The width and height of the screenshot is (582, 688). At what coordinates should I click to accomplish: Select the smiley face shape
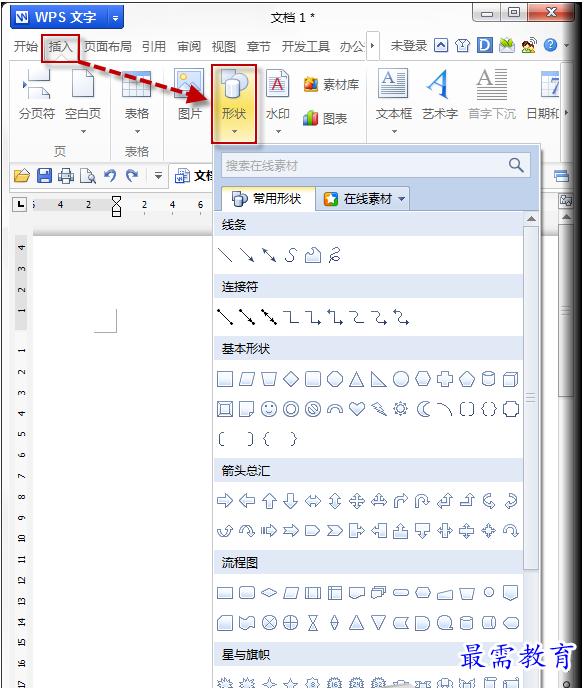click(x=269, y=409)
